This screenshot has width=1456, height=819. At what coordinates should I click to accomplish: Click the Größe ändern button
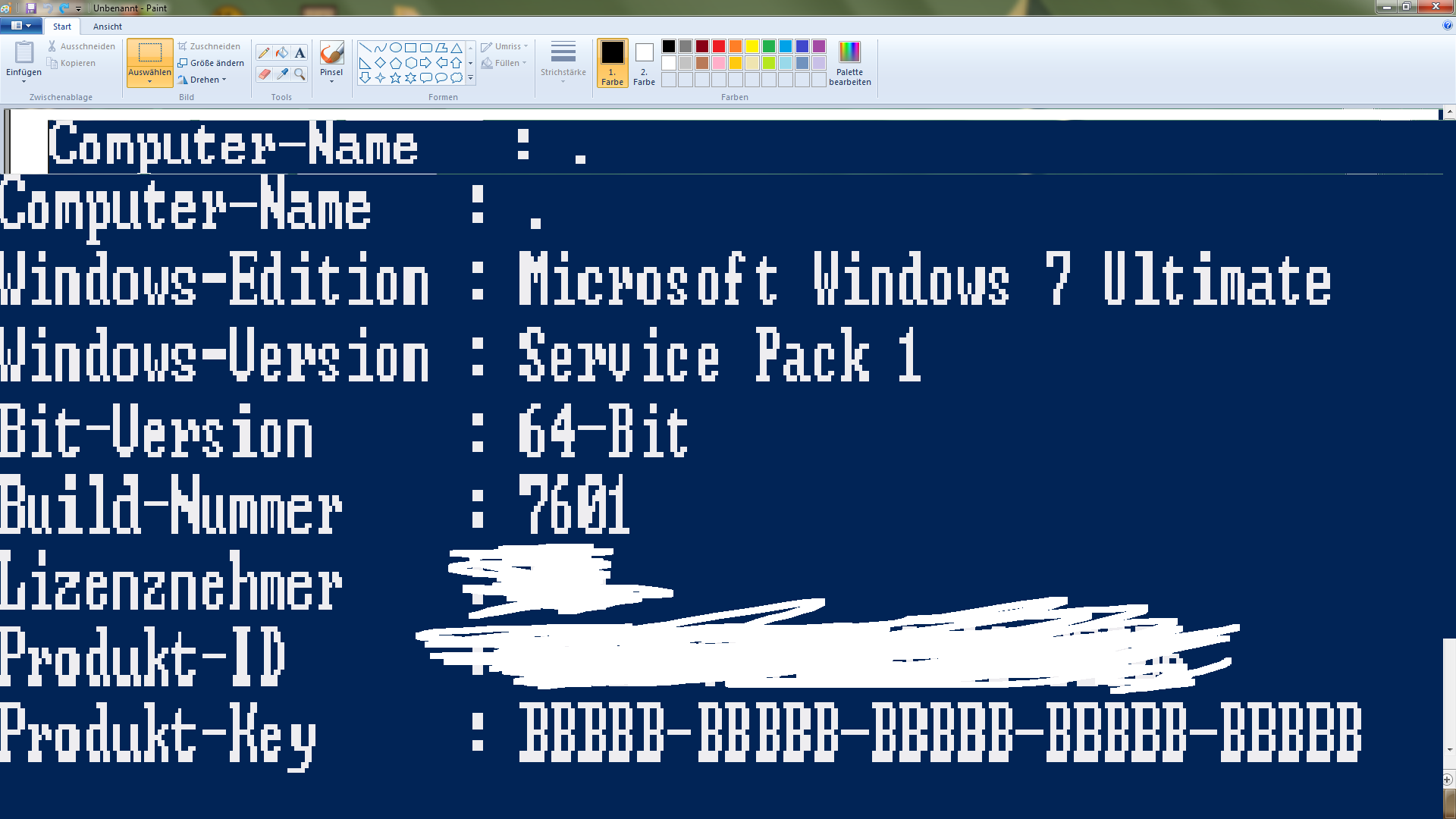212,63
